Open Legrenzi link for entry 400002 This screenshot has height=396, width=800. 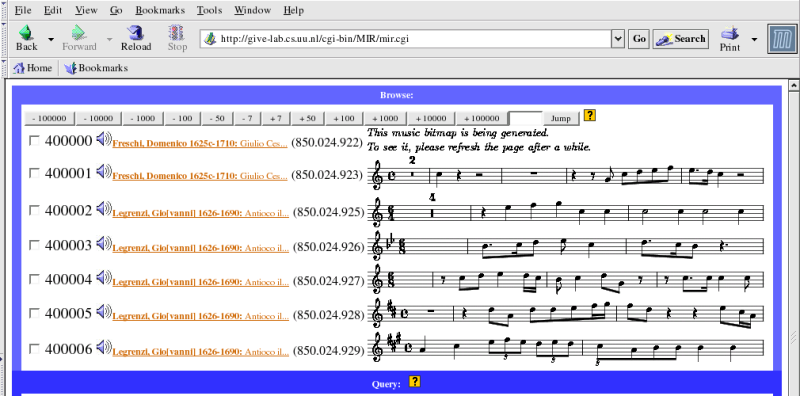point(201,214)
